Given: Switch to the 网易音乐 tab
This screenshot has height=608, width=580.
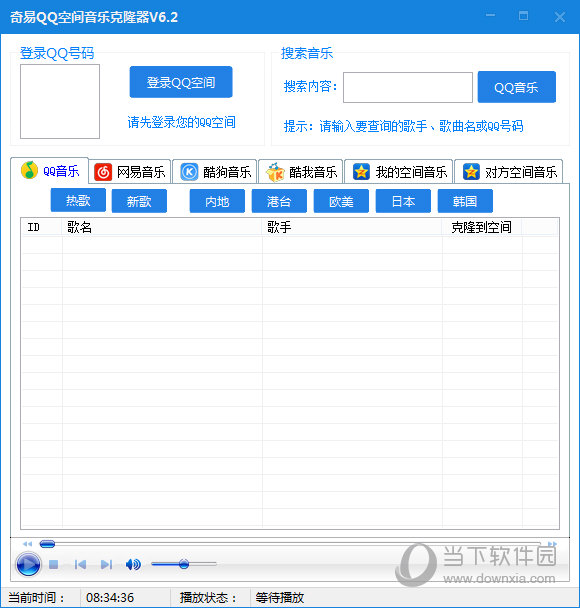Looking at the screenshot, I should click(130, 172).
